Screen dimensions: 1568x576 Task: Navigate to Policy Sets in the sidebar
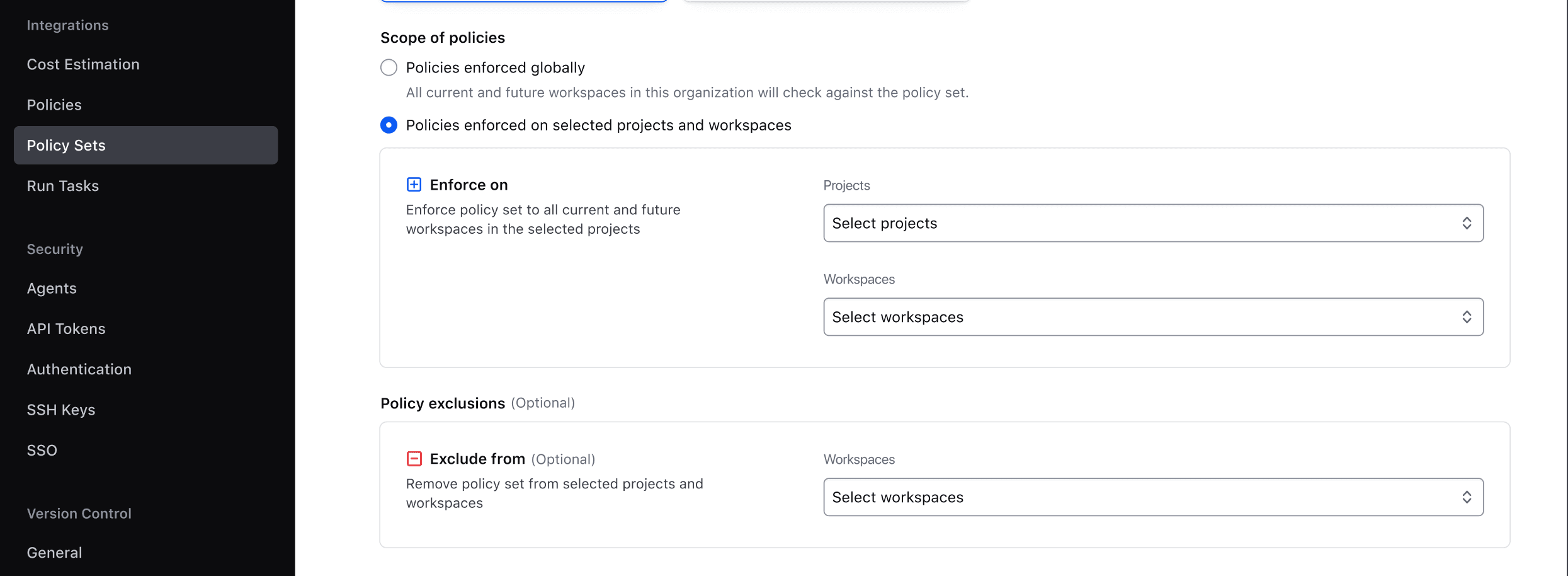tap(66, 145)
